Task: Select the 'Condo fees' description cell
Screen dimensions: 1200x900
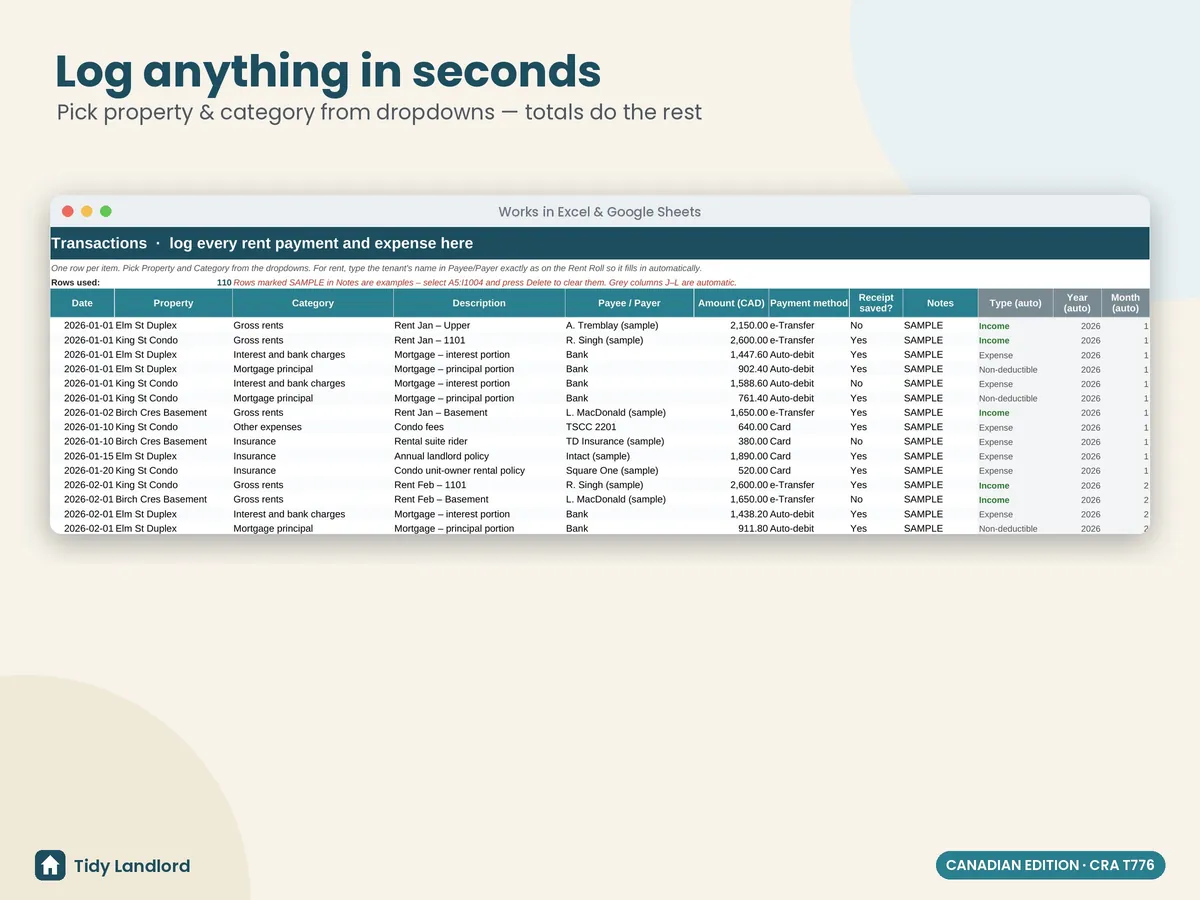Action: pos(479,427)
